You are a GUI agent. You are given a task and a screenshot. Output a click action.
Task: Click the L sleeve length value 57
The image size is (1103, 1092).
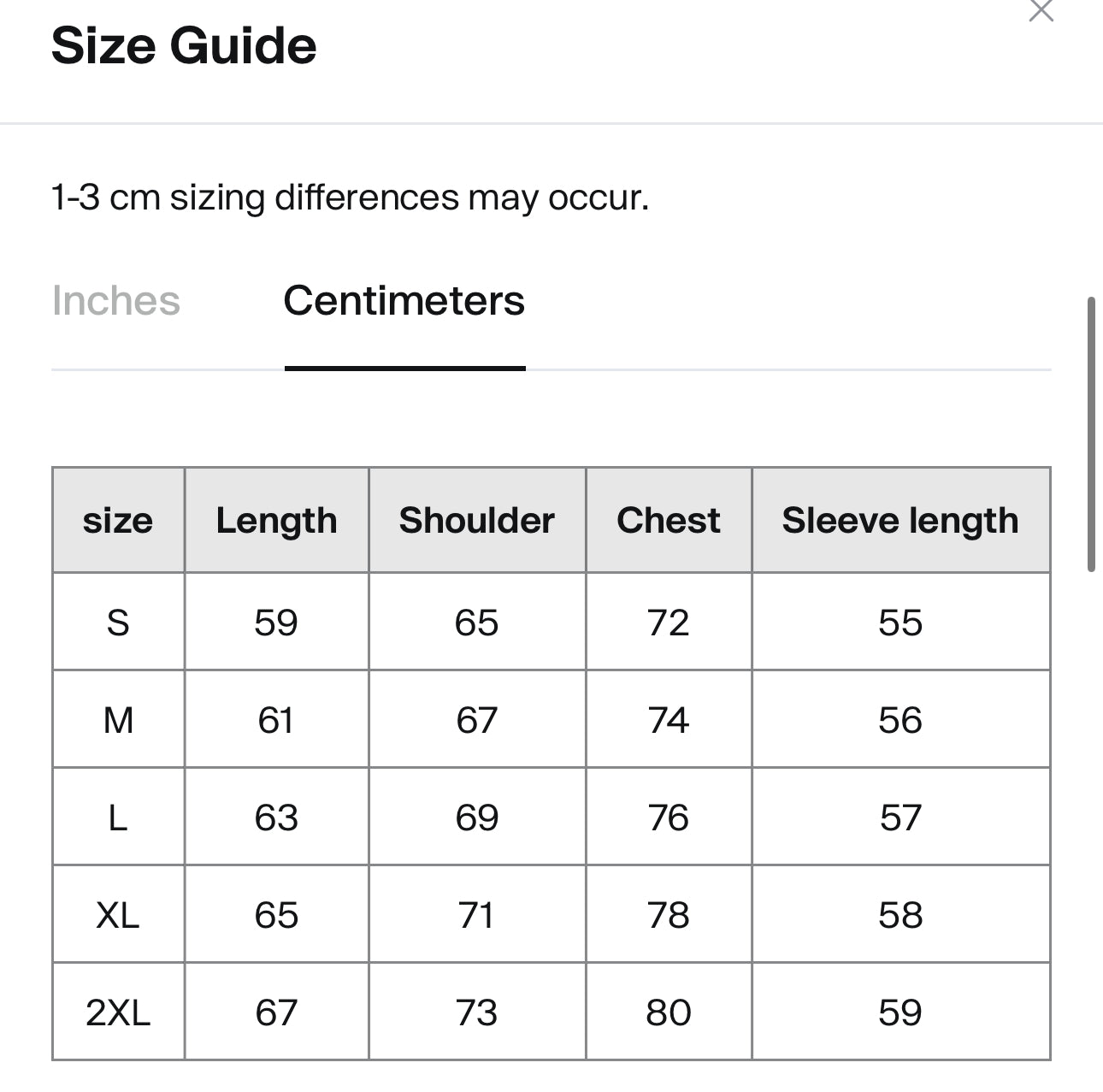point(900,818)
